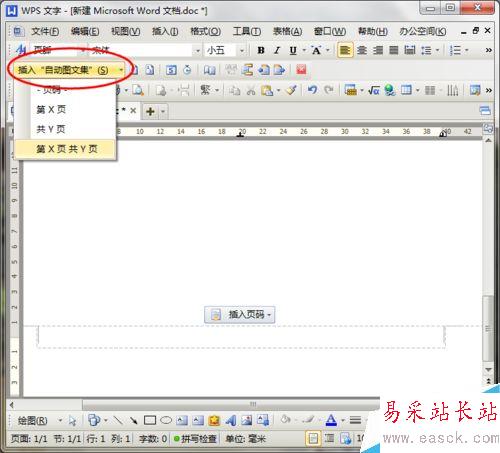
Task: Open the 编辑(E) menu
Action: tap(85, 32)
